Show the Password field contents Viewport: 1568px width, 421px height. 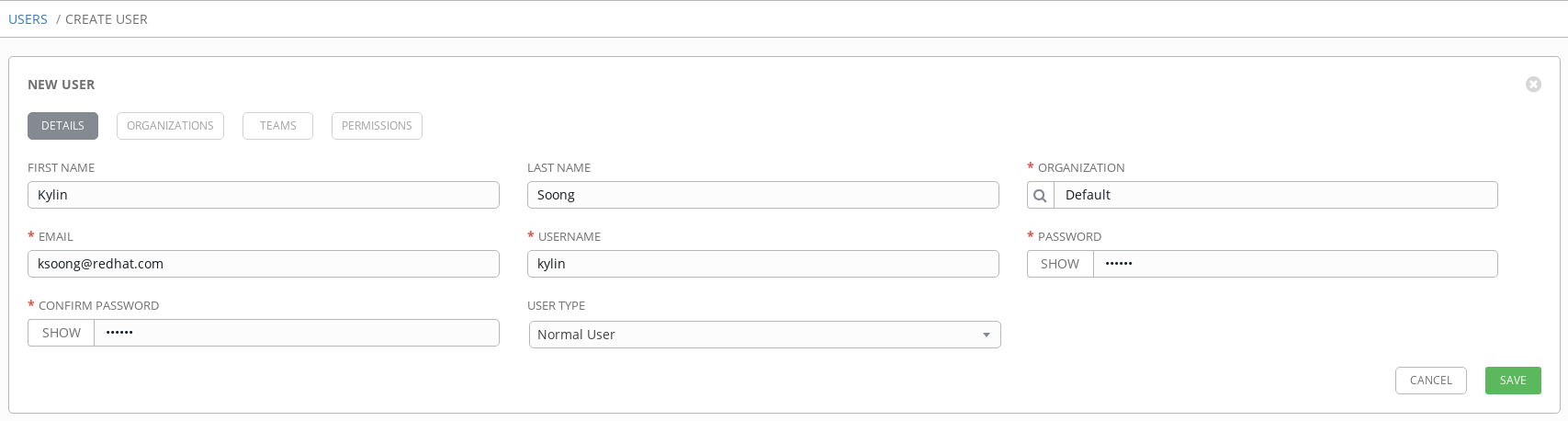coord(1060,264)
